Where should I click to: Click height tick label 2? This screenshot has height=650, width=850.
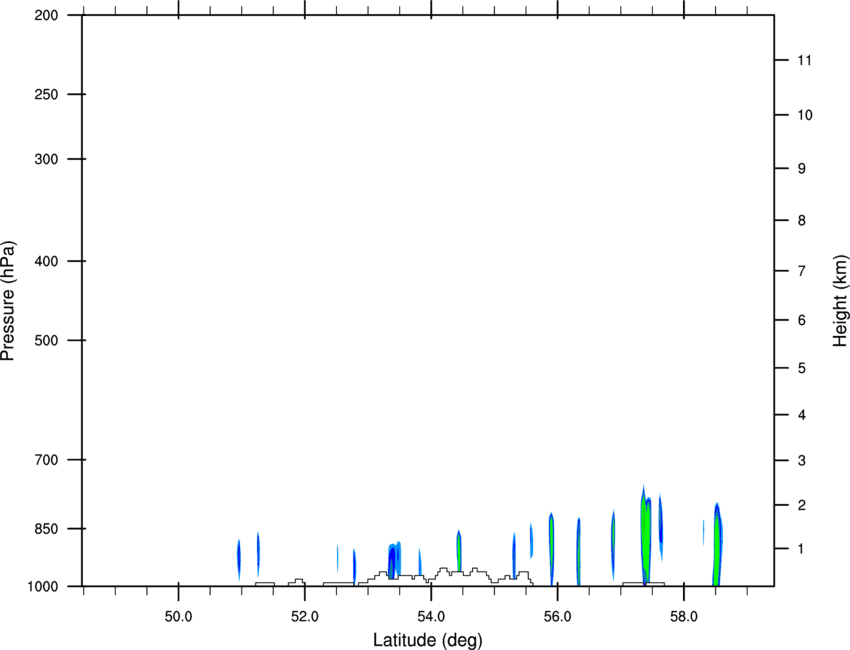point(802,505)
